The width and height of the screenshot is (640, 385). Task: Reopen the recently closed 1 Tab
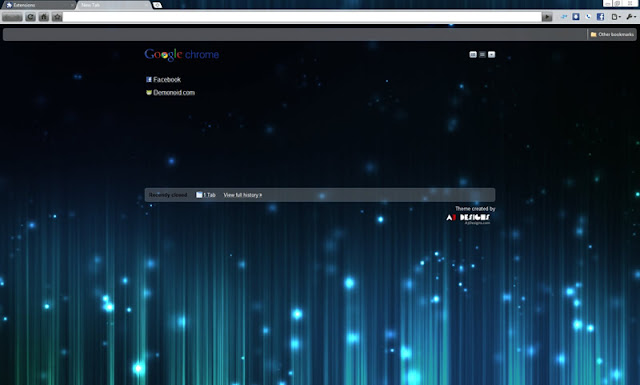[206, 195]
